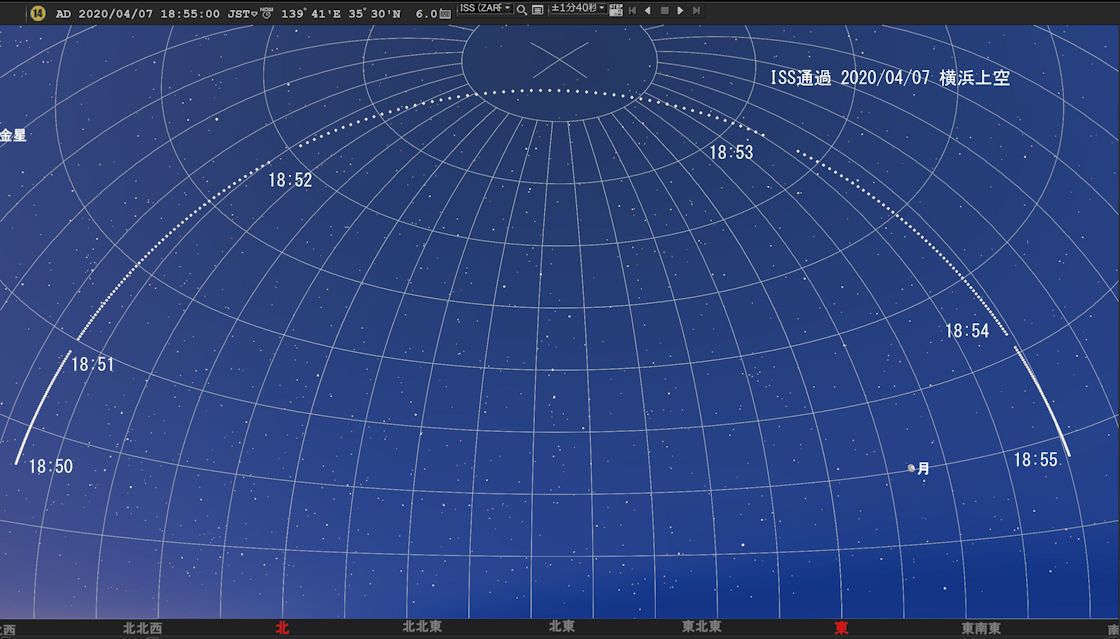Stop the time animation

pos(664,10)
